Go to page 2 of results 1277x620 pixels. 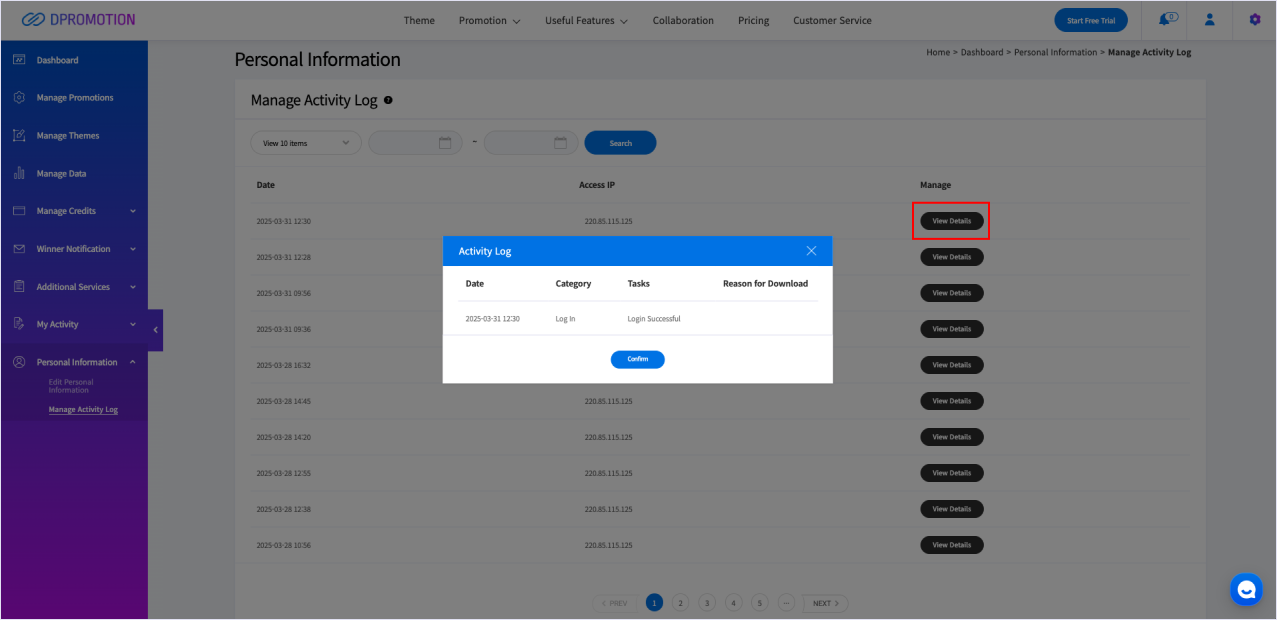(680, 603)
